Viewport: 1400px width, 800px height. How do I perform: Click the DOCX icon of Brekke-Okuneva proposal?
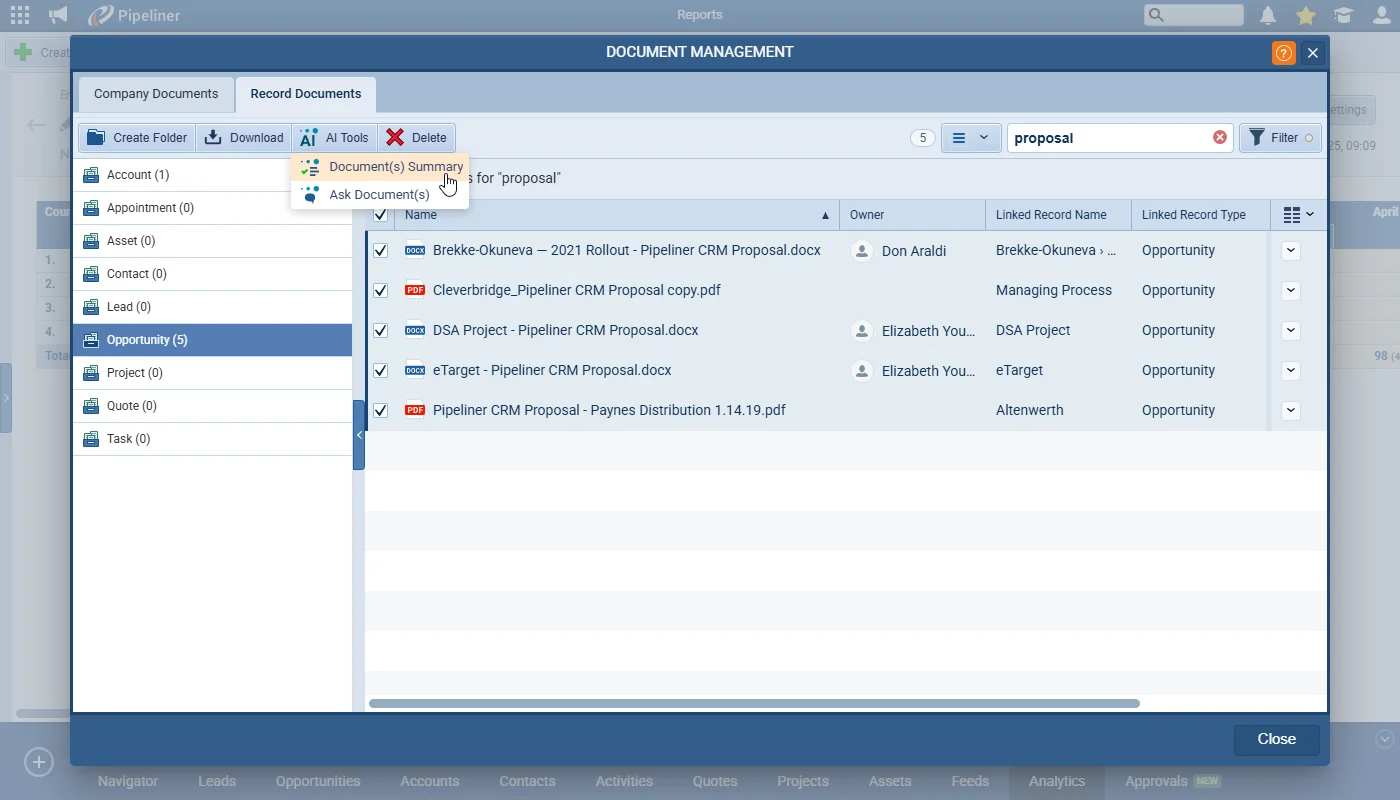(x=415, y=250)
